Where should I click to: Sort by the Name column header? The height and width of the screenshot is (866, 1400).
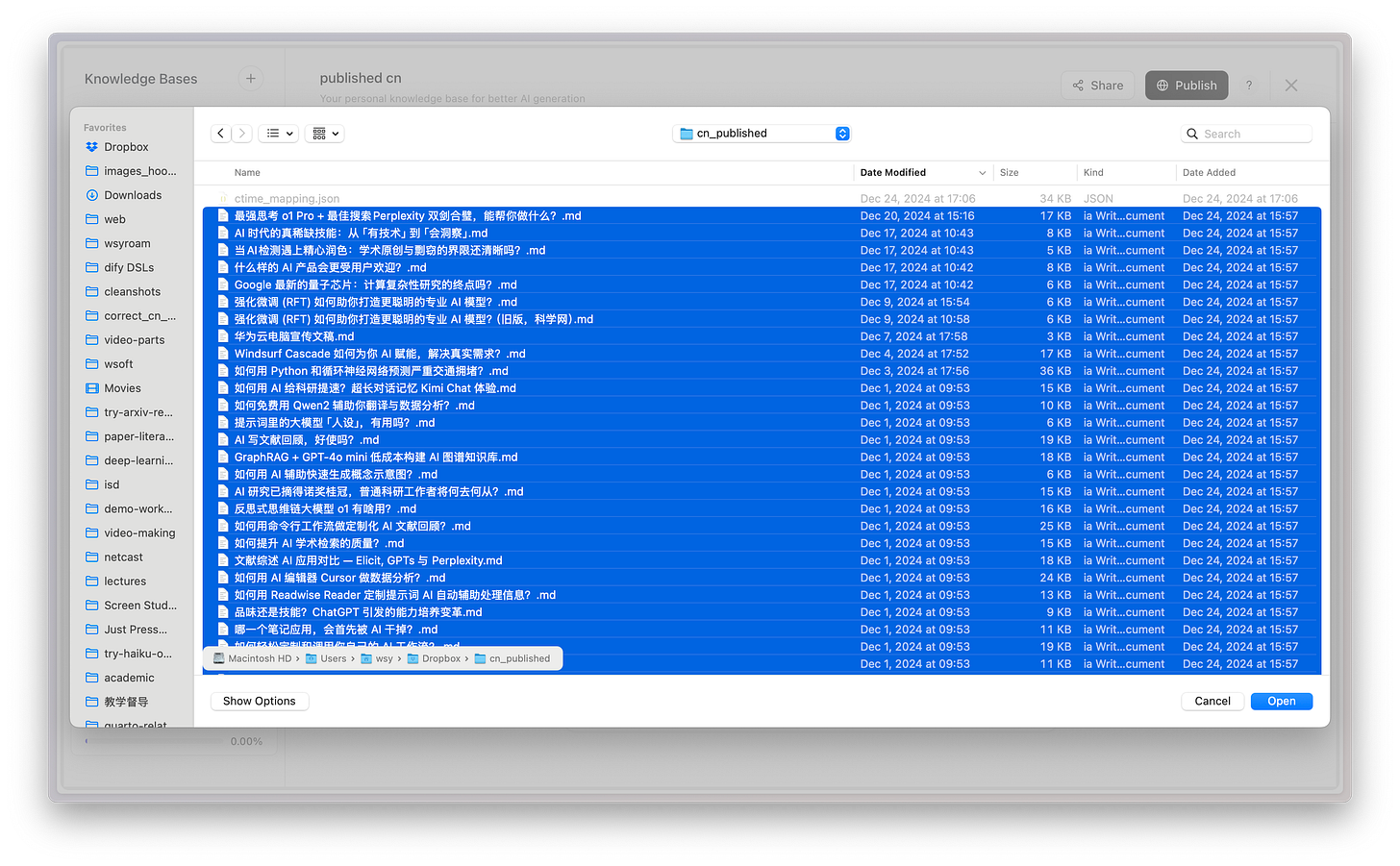click(247, 173)
